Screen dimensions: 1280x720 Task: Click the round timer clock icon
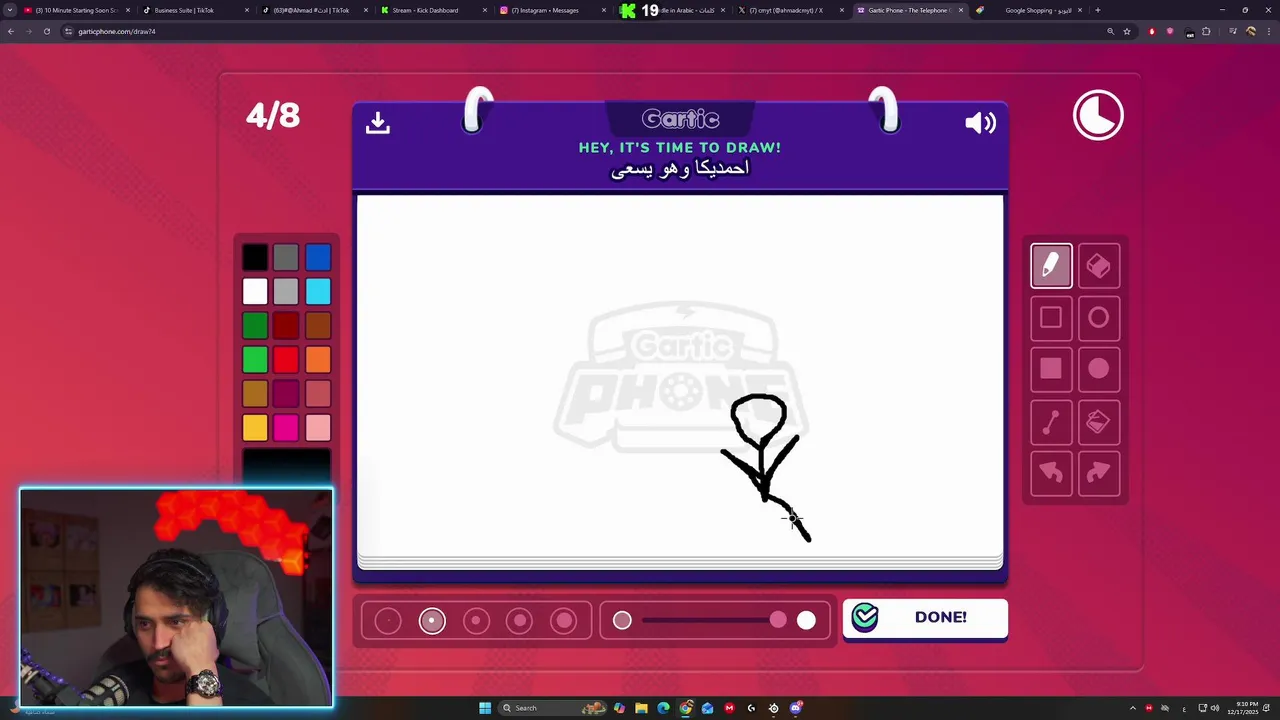[1098, 115]
